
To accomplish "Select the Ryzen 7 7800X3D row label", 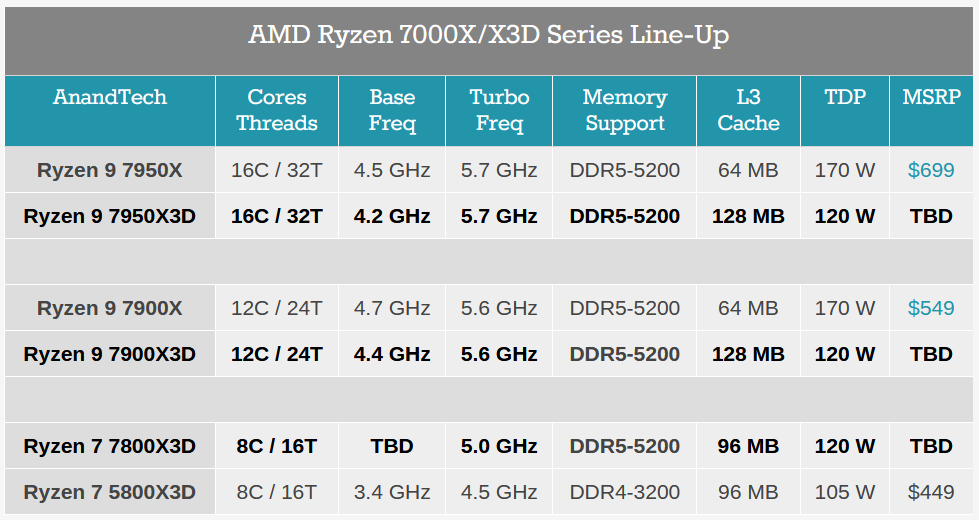I will coord(110,446).
